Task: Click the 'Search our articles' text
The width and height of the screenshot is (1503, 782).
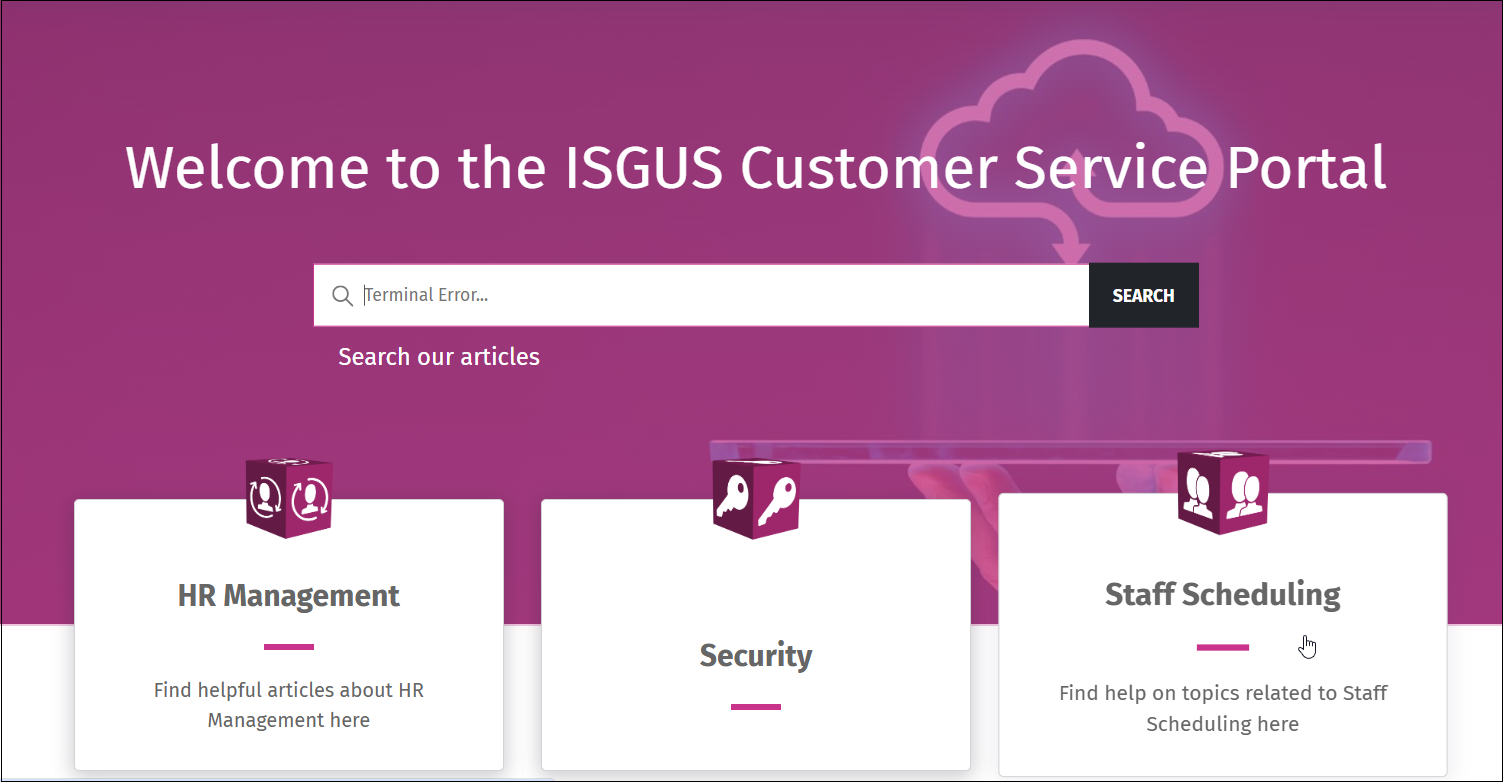Action: coord(439,357)
